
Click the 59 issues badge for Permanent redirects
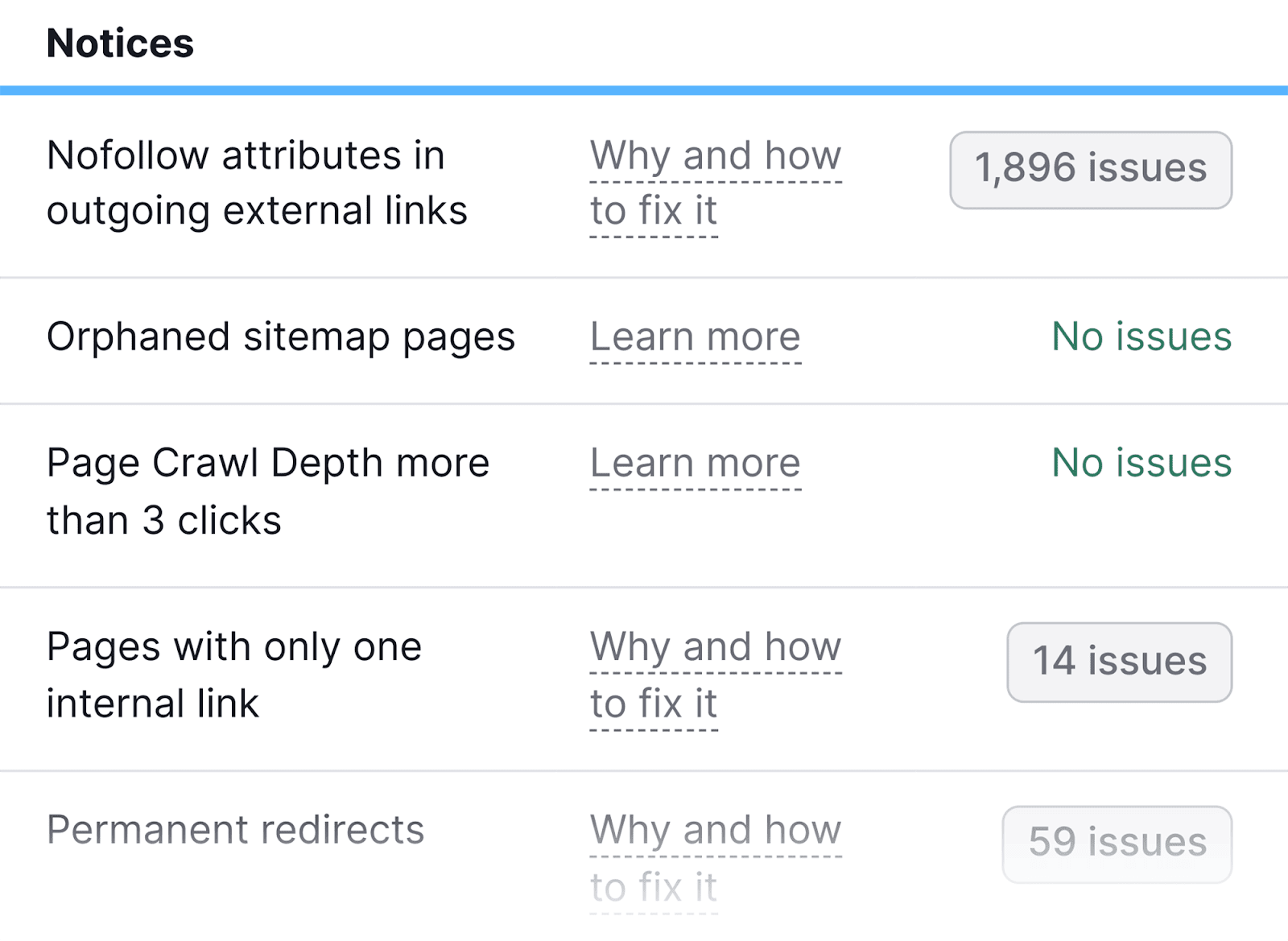tap(1115, 844)
